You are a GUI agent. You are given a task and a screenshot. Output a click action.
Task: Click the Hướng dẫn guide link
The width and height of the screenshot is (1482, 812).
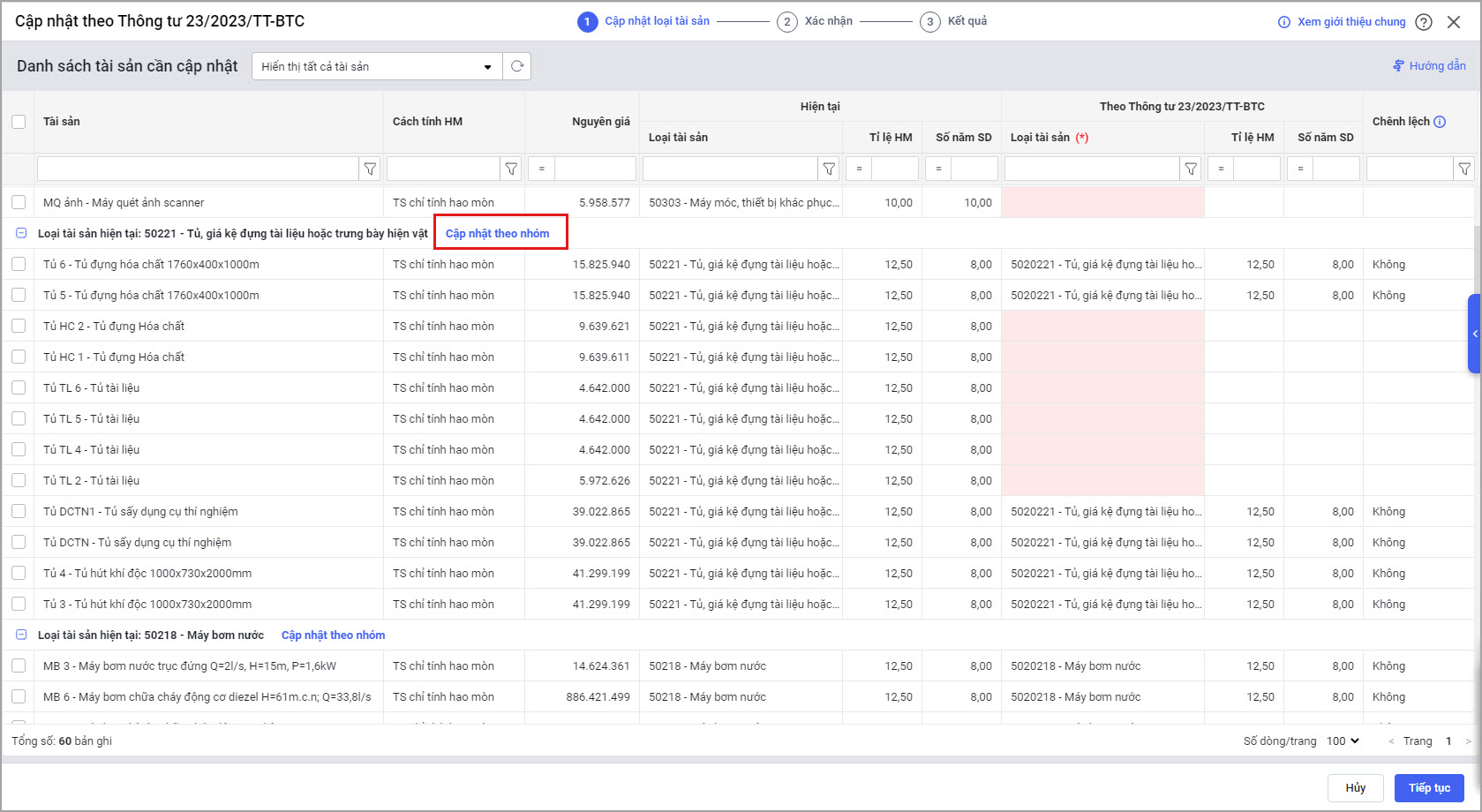click(1429, 66)
